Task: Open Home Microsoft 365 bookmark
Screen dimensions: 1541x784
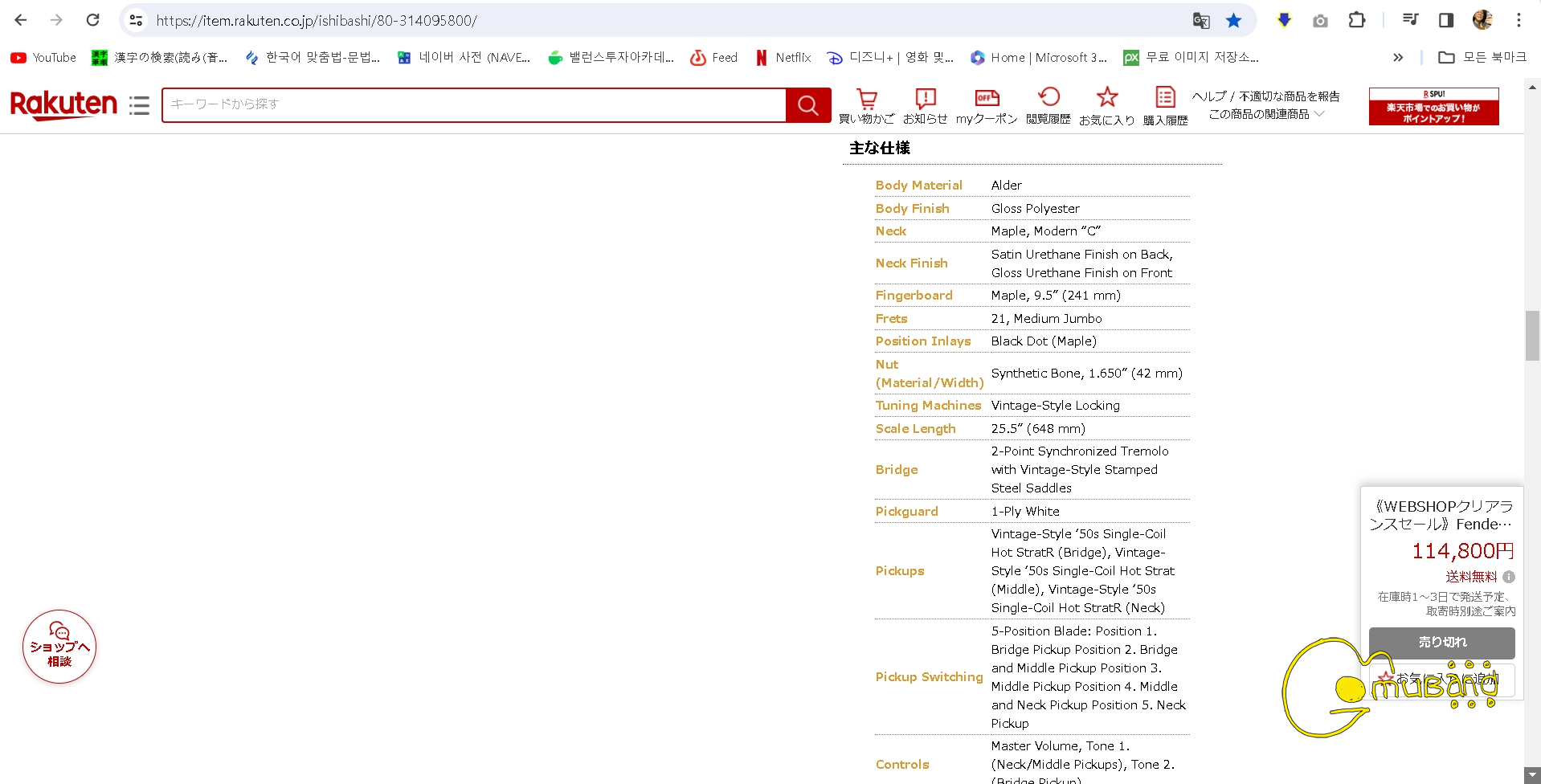Action: [x=1039, y=58]
